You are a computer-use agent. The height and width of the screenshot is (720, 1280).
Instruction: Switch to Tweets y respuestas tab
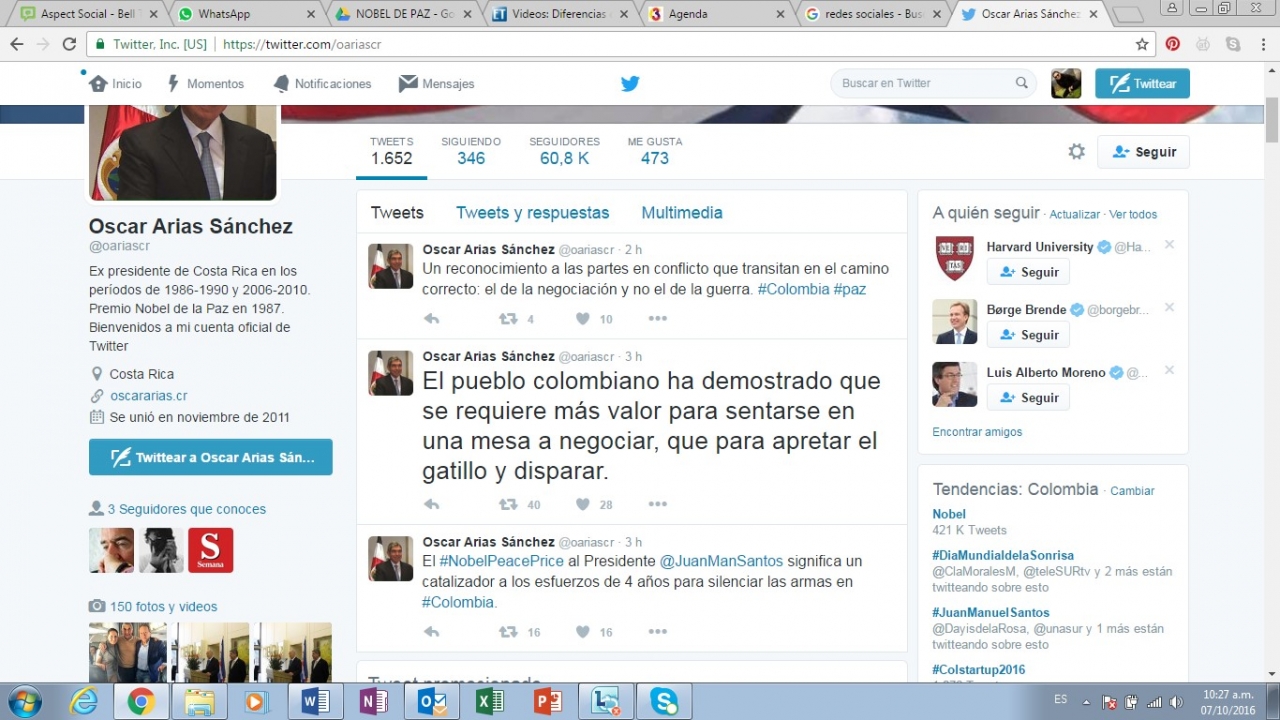pyautogui.click(x=532, y=213)
